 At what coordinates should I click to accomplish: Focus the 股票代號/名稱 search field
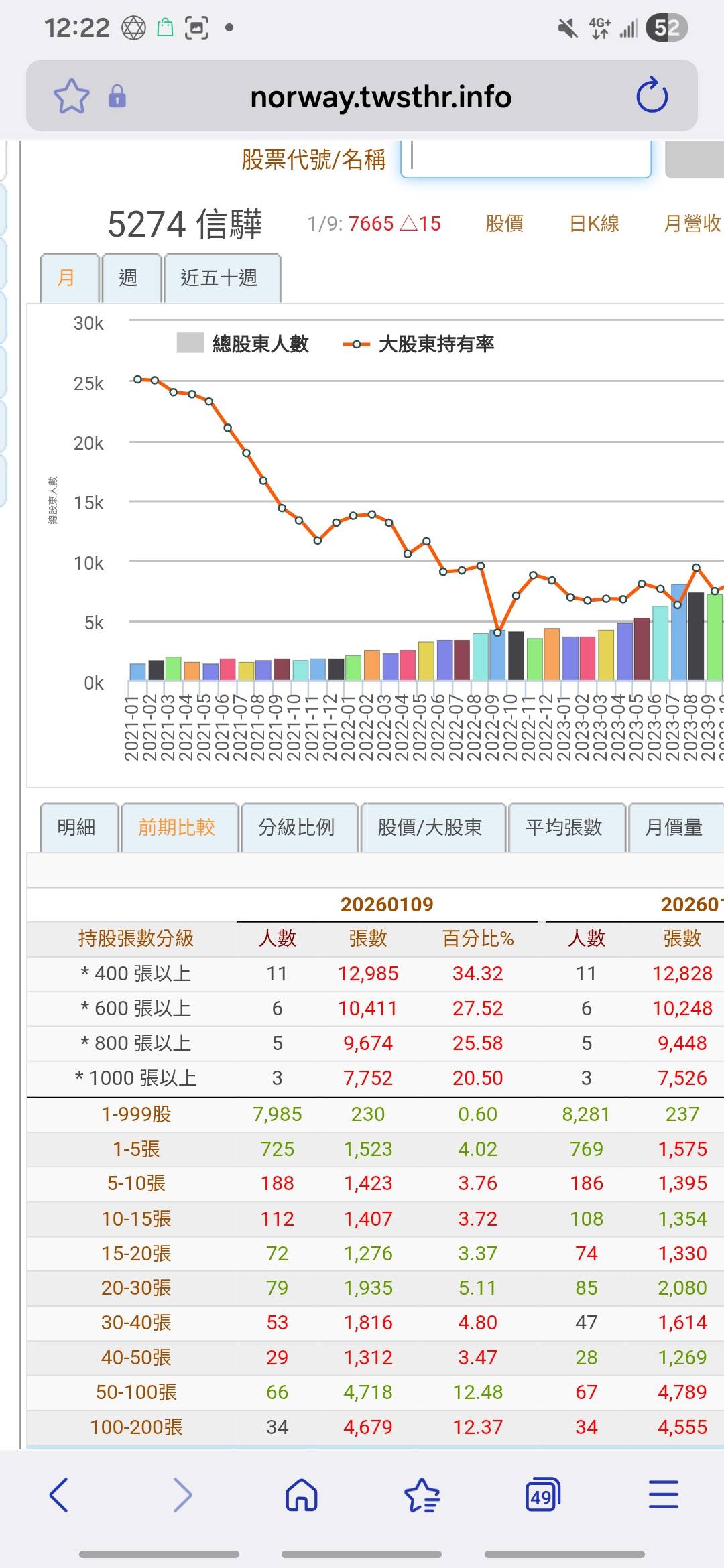(x=526, y=159)
